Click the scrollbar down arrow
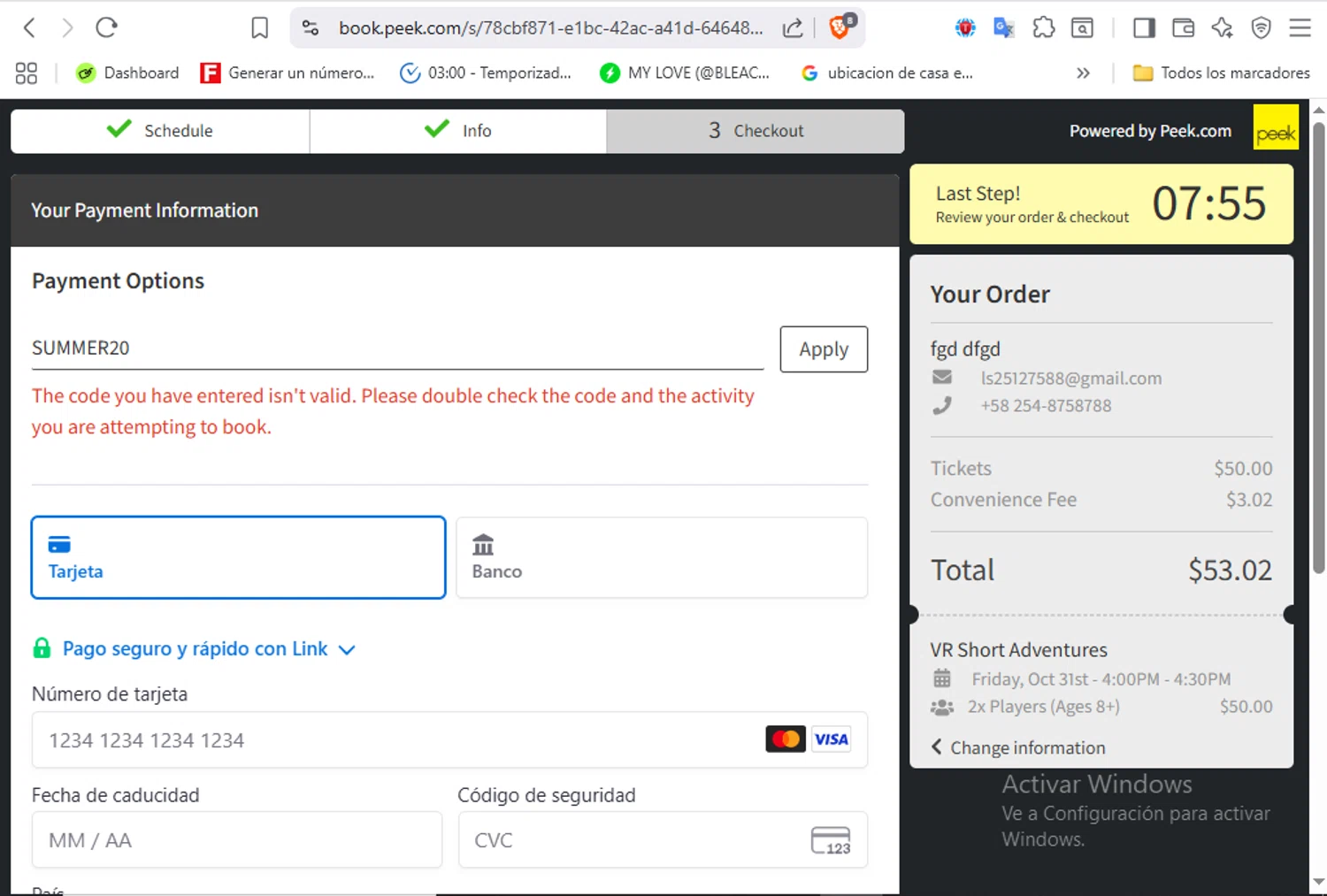Image resolution: width=1327 pixels, height=896 pixels. [x=1318, y=882]
